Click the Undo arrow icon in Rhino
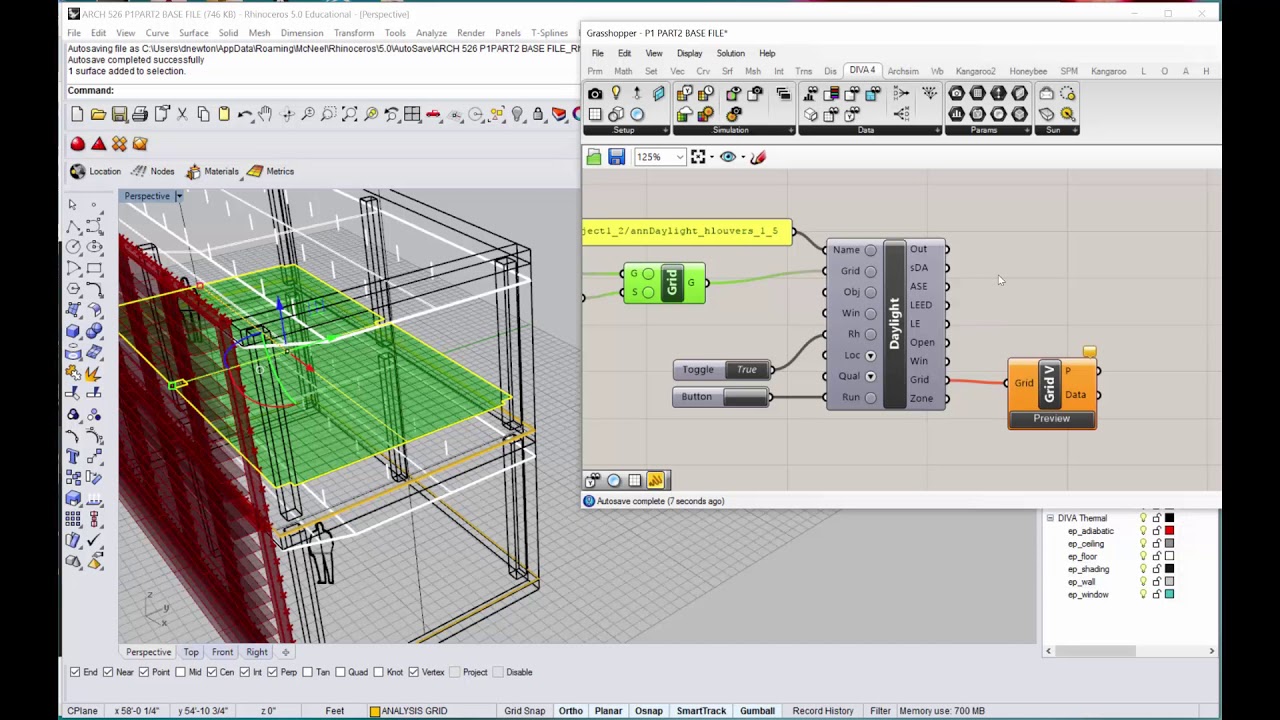1280x720 pixels. click(x=245, y=115)
